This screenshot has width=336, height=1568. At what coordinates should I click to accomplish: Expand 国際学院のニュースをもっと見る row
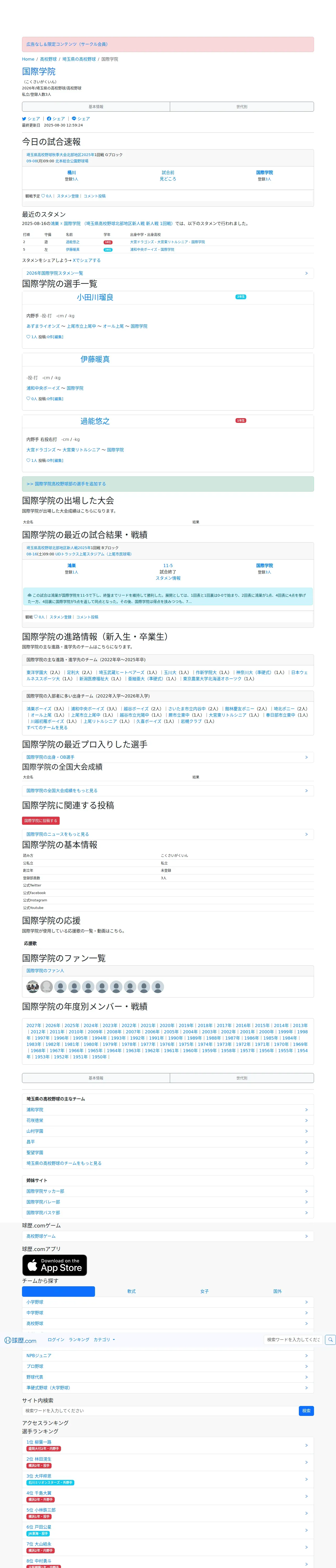click(x=168, y=834)
